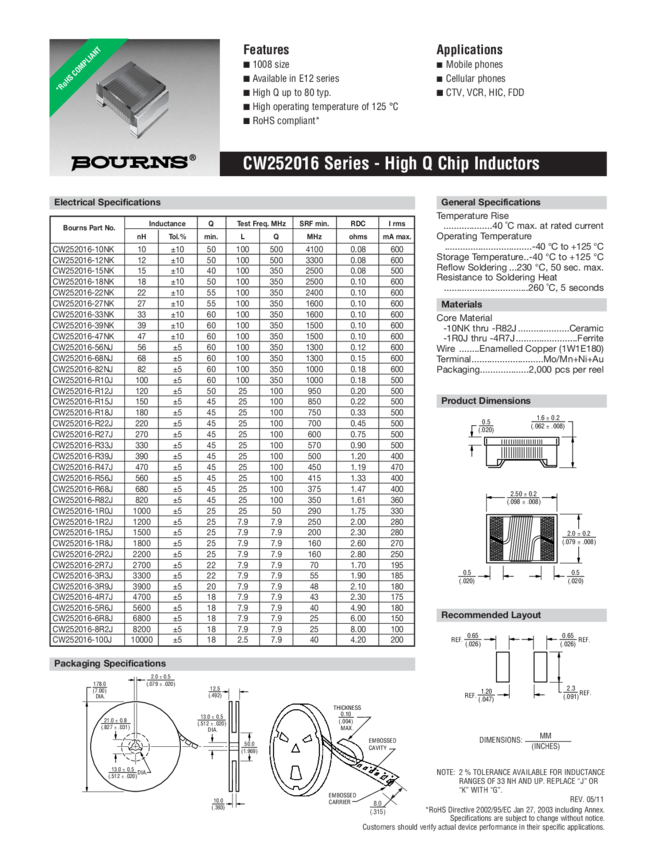Click SRF value 4100 in the 10NK row

coord(314,249)
